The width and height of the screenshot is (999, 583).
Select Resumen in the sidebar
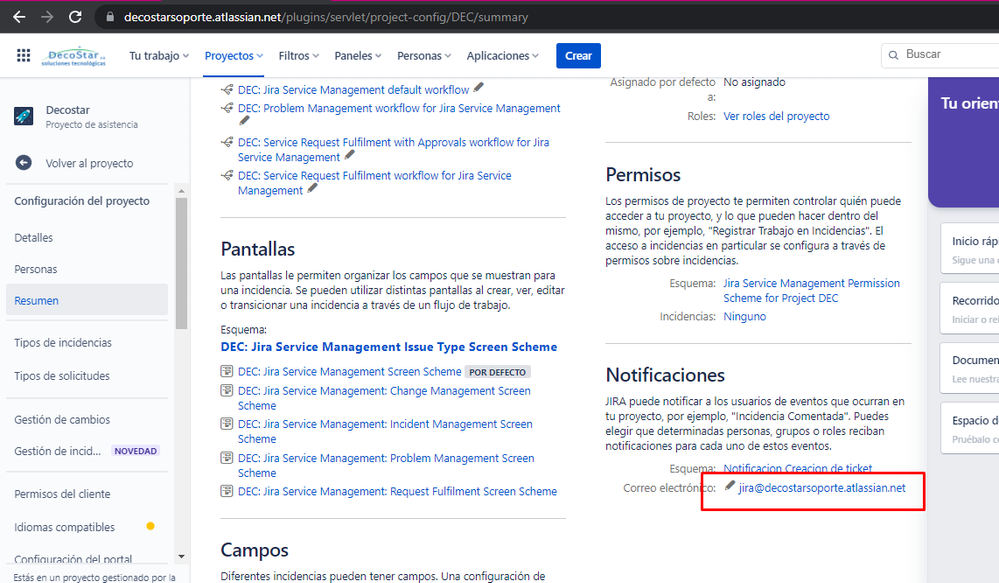87,300
